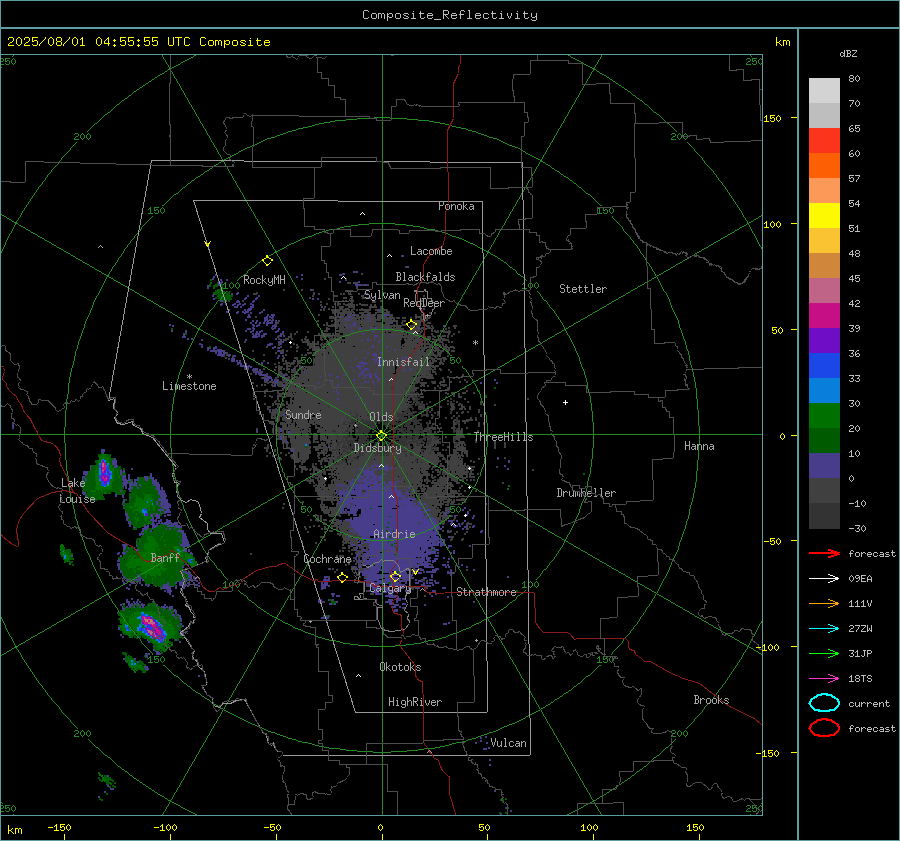Pick the bright yellow 54 dBZ swatch
Image resolution: width=900 pixels, height=841 pixels.
tap(824, 216)
